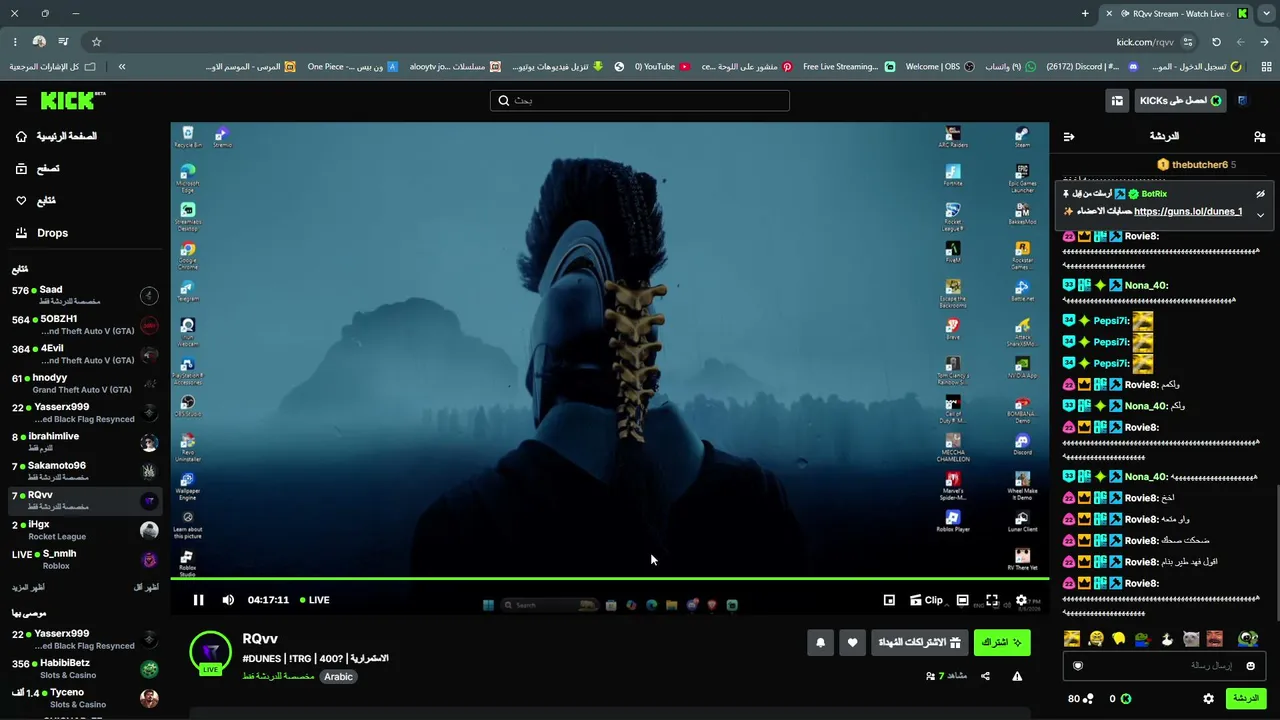The image size is (1280, 720).
Task: Expand the hidden bookmarks chevron
Action: [x=122, y=67]
